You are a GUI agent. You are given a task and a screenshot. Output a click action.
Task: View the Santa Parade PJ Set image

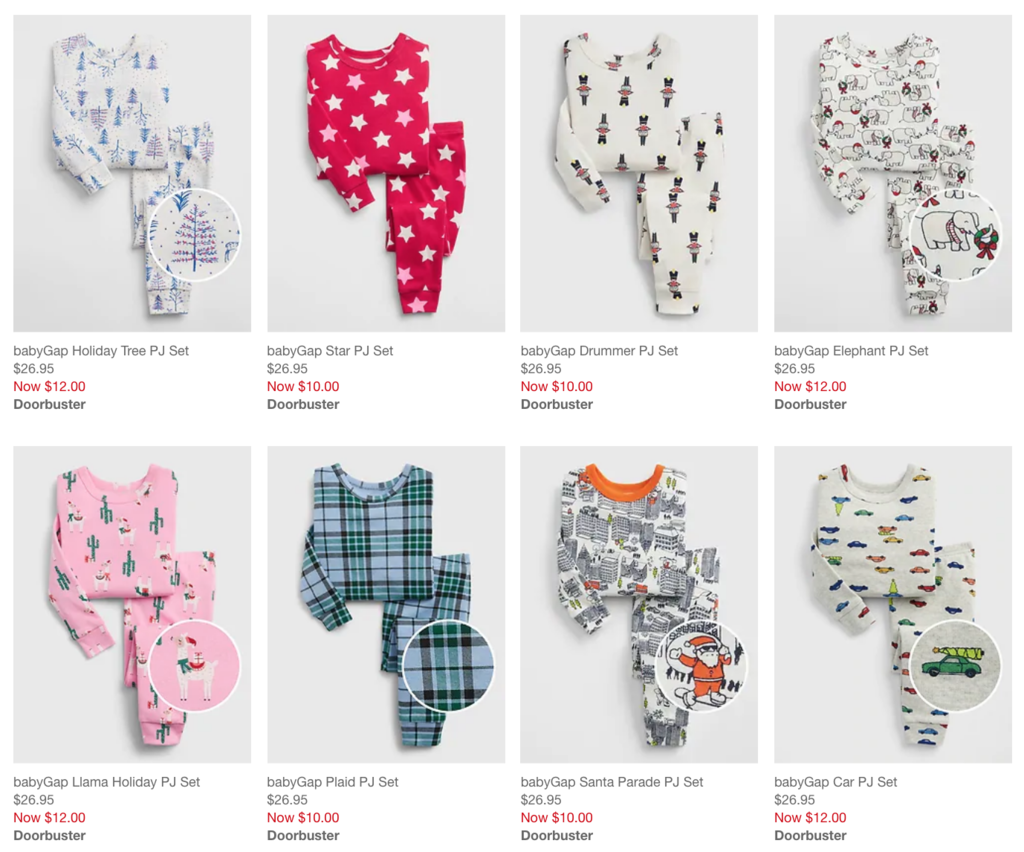click(x=639, y=605)
